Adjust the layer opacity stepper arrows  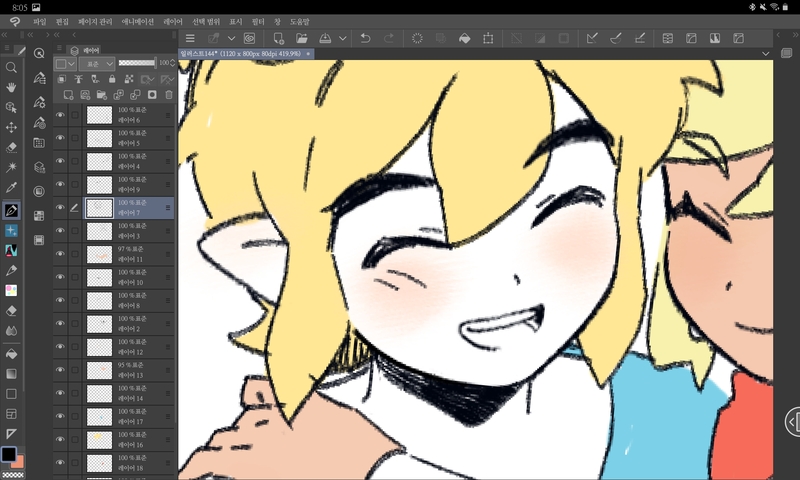click(x=172, y=63)
